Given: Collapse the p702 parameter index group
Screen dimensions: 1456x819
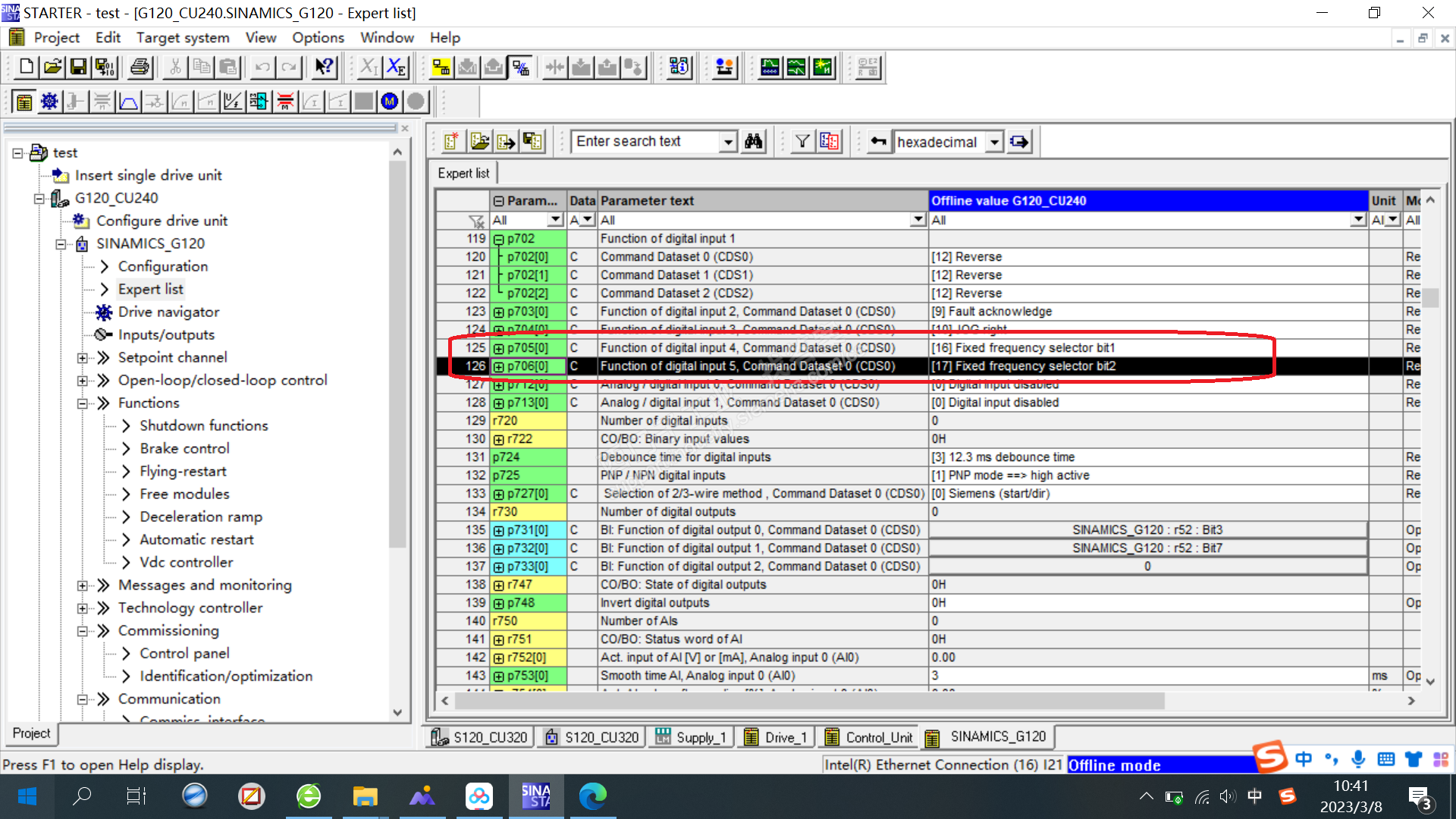Looking at the screenshot, I should 499,239.
